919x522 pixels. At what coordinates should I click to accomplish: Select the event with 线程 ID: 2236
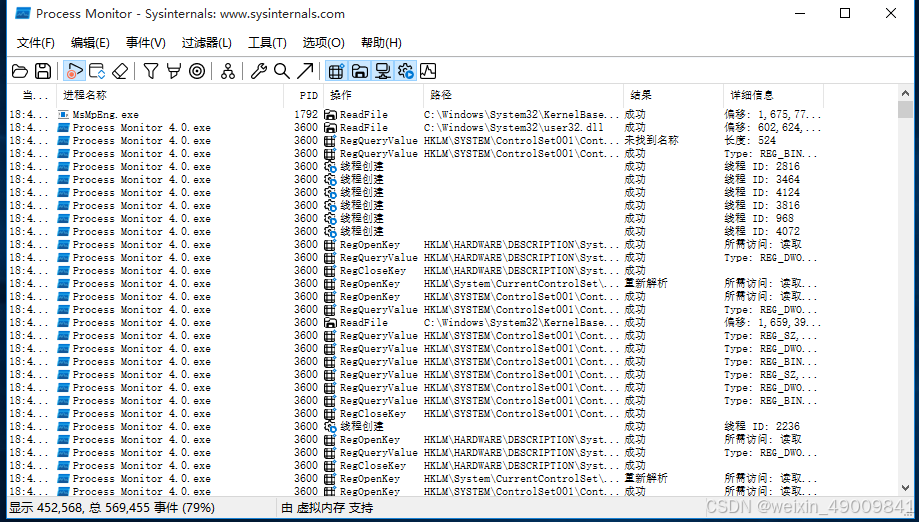(x=415, y=427)
